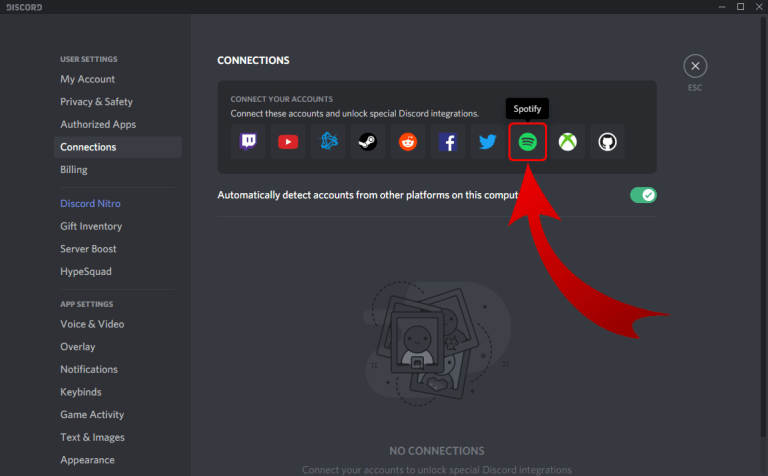
Task: Click the CONNECTIONS page heading
Action: click(x=253, y=60)
